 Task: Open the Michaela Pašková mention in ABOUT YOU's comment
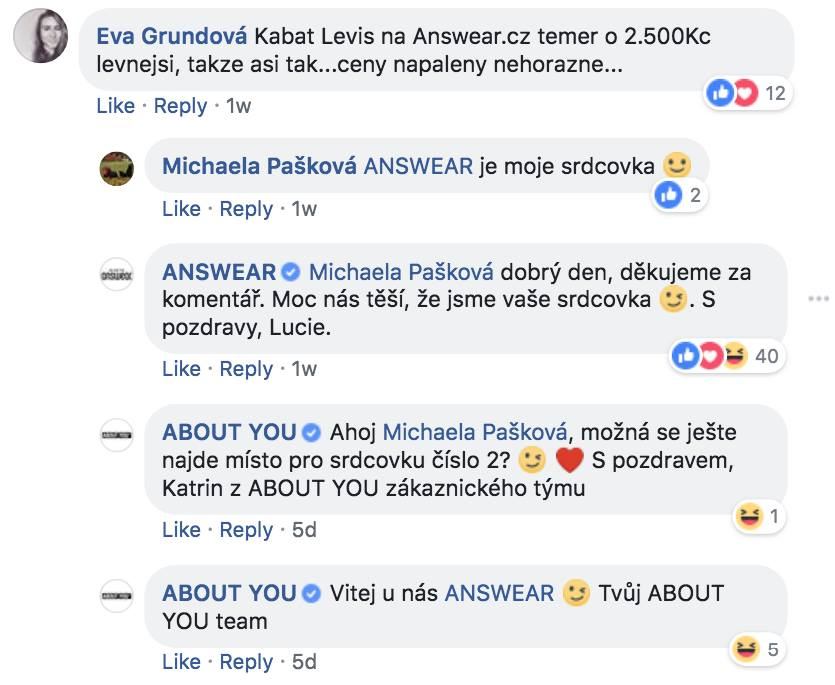tap(475, 432)
